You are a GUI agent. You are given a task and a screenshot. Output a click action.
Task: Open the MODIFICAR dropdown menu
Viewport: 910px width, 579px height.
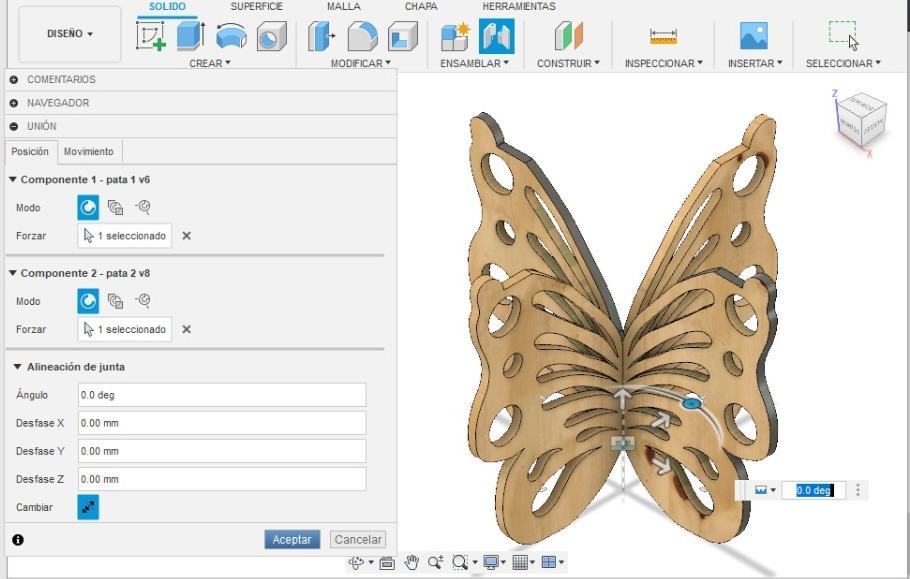(x=360, y=63)
